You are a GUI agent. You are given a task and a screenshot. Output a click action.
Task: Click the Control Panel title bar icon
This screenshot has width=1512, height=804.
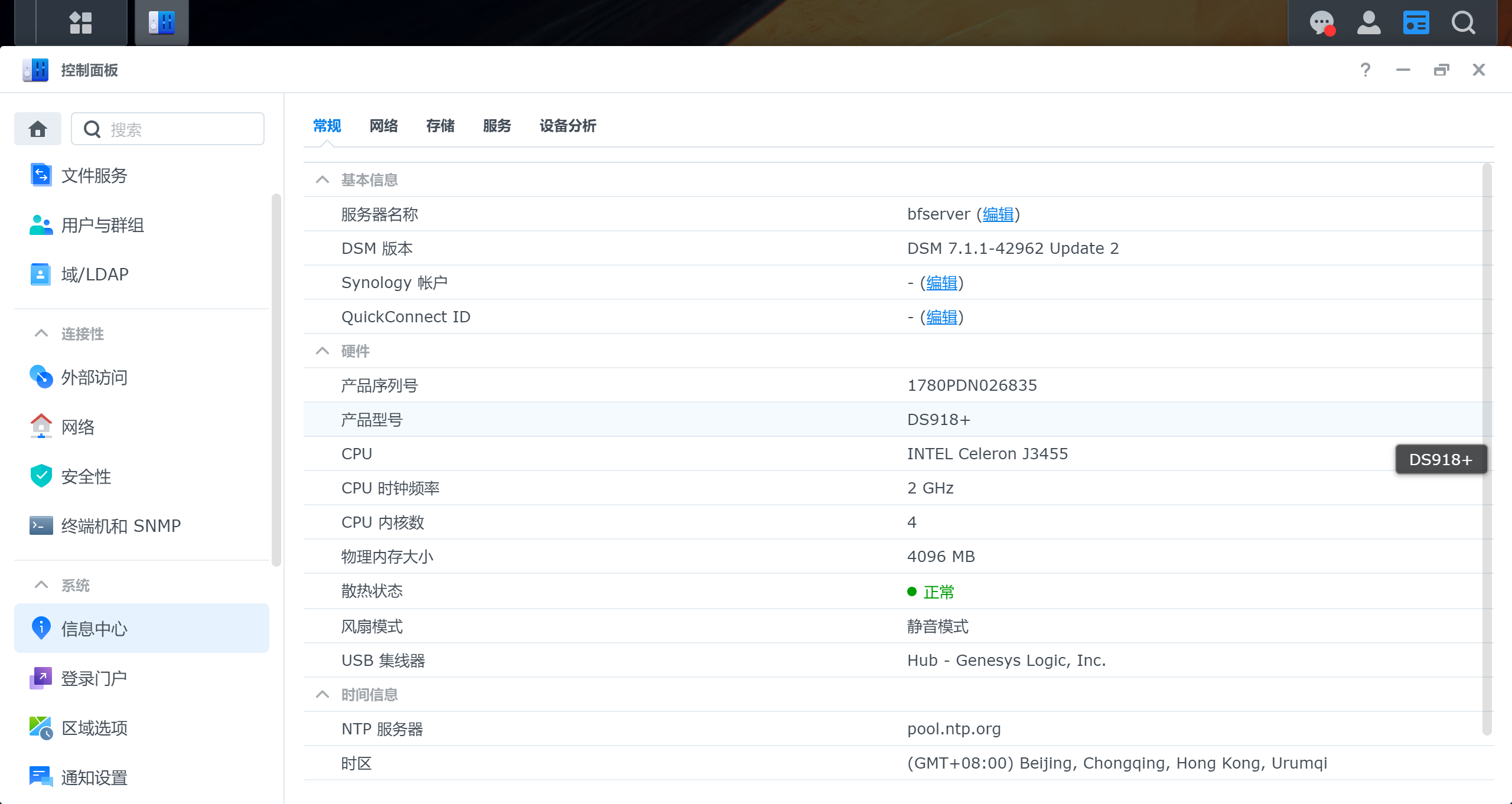pyautogui.click(x=35, y=70)
